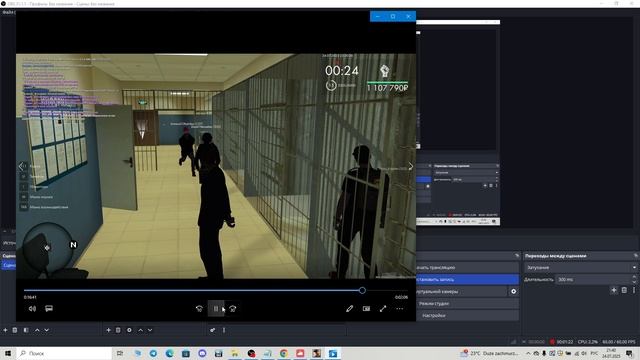Image resolution: width=640 pixels, height=360 pixels.
Task: Seek using the video progress slider handle
Action: [x=362, y=290]
